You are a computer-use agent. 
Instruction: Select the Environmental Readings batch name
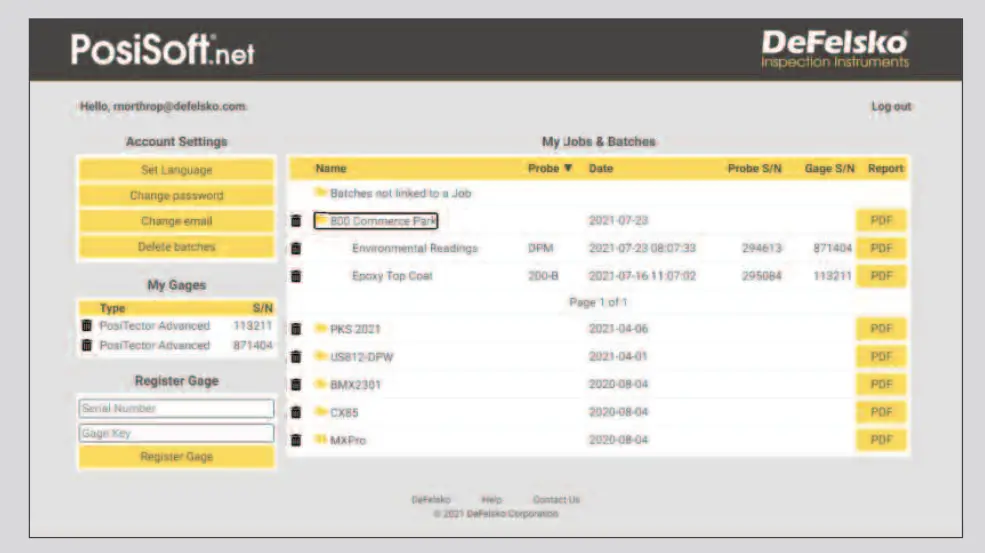point(415,248)
